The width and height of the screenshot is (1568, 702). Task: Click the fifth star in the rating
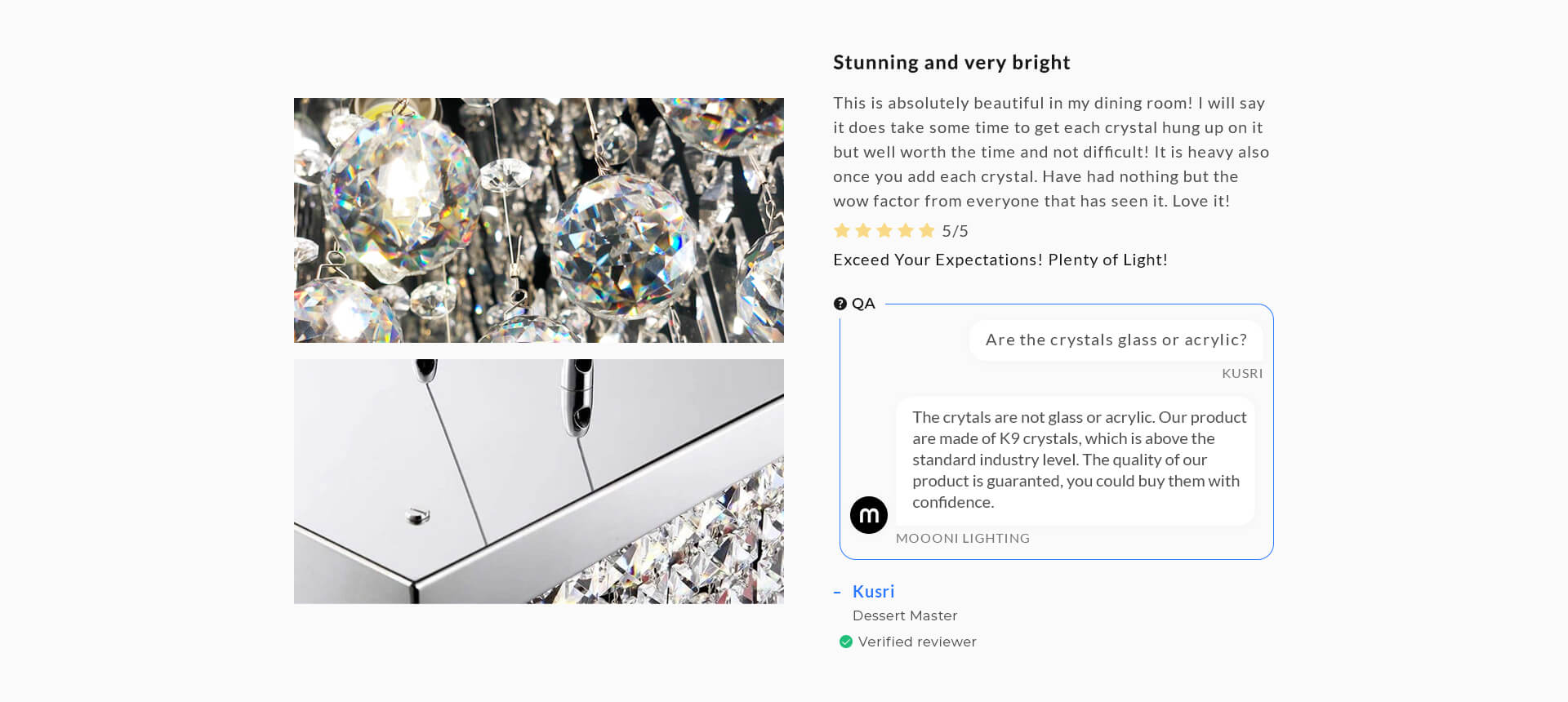[x=927, y=231]
